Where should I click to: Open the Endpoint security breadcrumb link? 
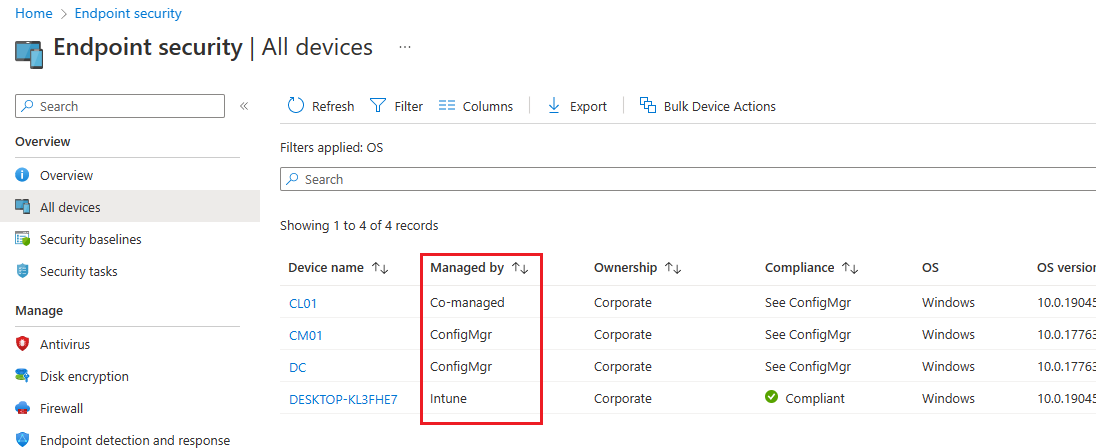click(128, 13)
